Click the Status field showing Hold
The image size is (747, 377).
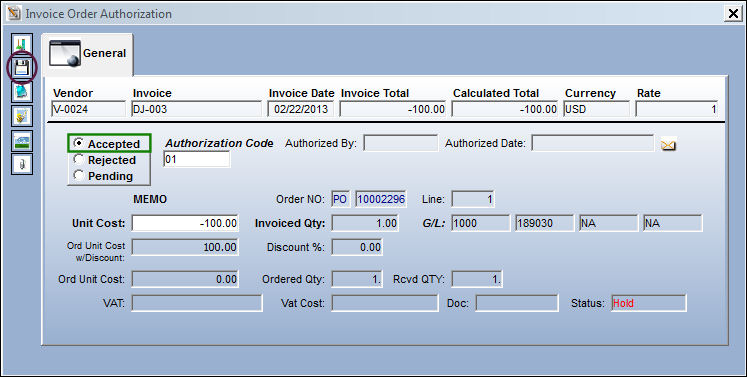pos(649,303)
